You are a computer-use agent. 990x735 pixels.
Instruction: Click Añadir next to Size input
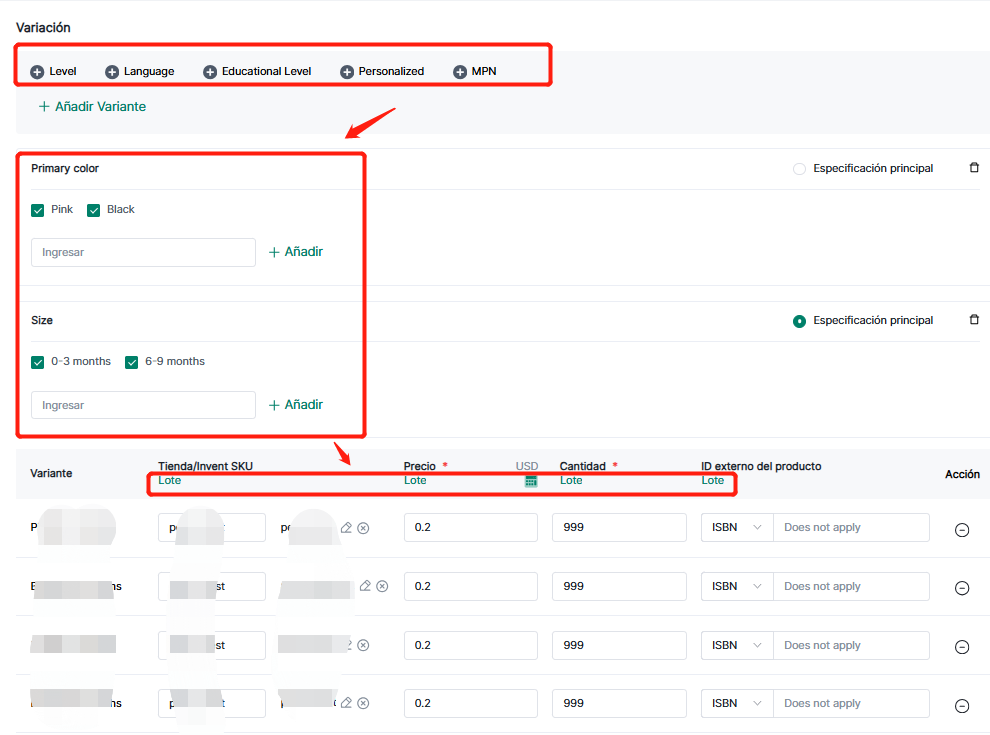click(296, 405)
